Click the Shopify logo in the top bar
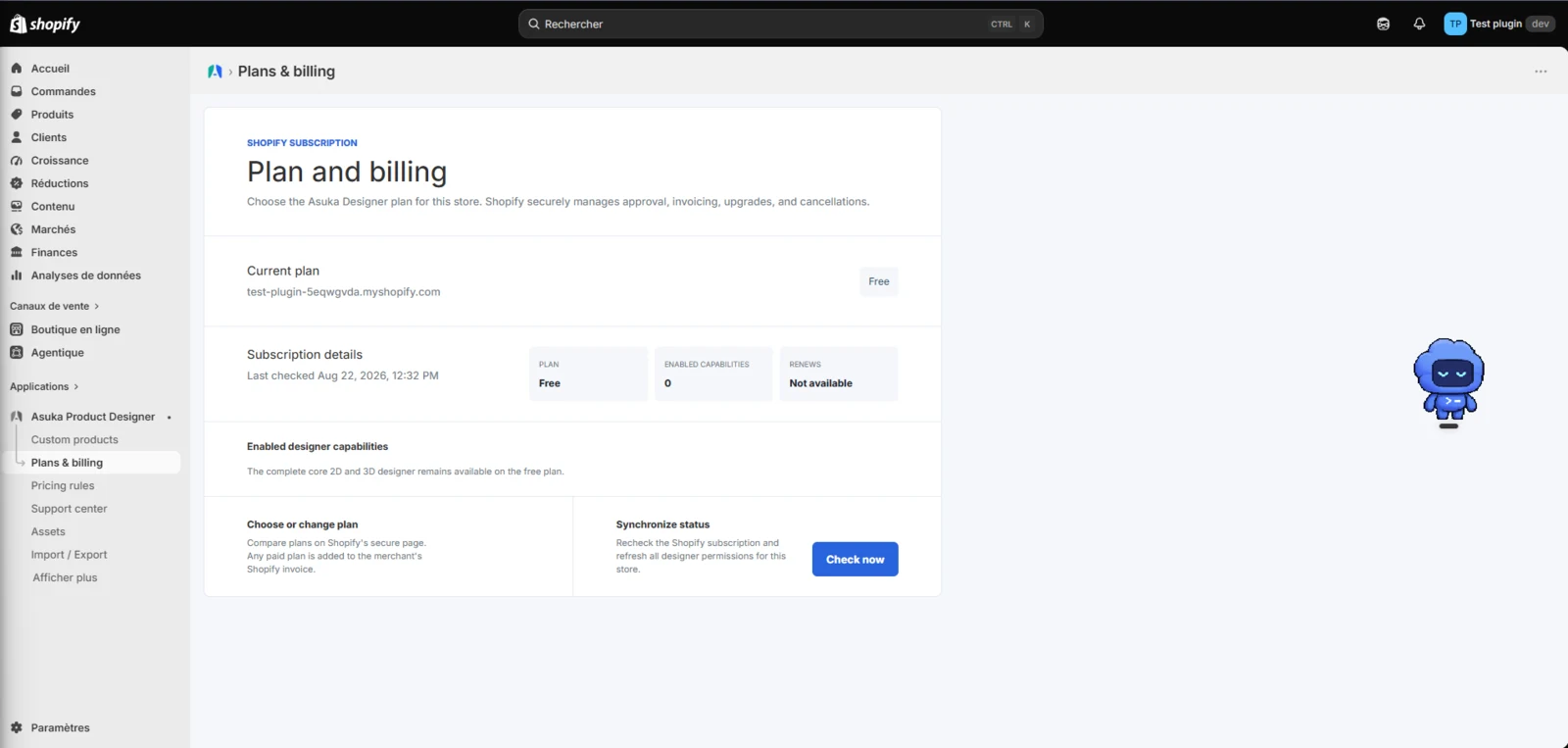 click(x=45, y=24)
